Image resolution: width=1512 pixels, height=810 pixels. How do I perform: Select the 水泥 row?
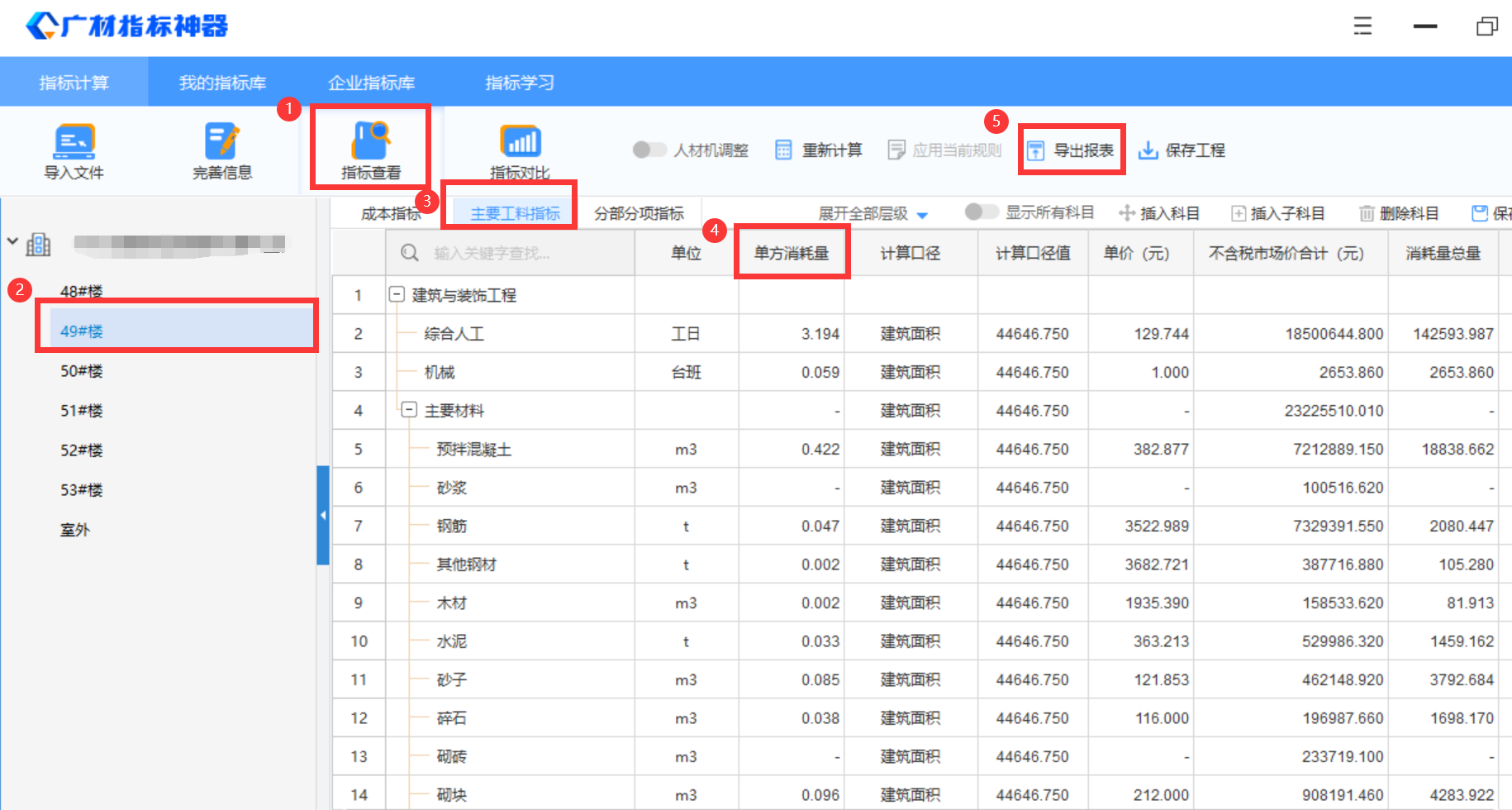coord(922,641)
